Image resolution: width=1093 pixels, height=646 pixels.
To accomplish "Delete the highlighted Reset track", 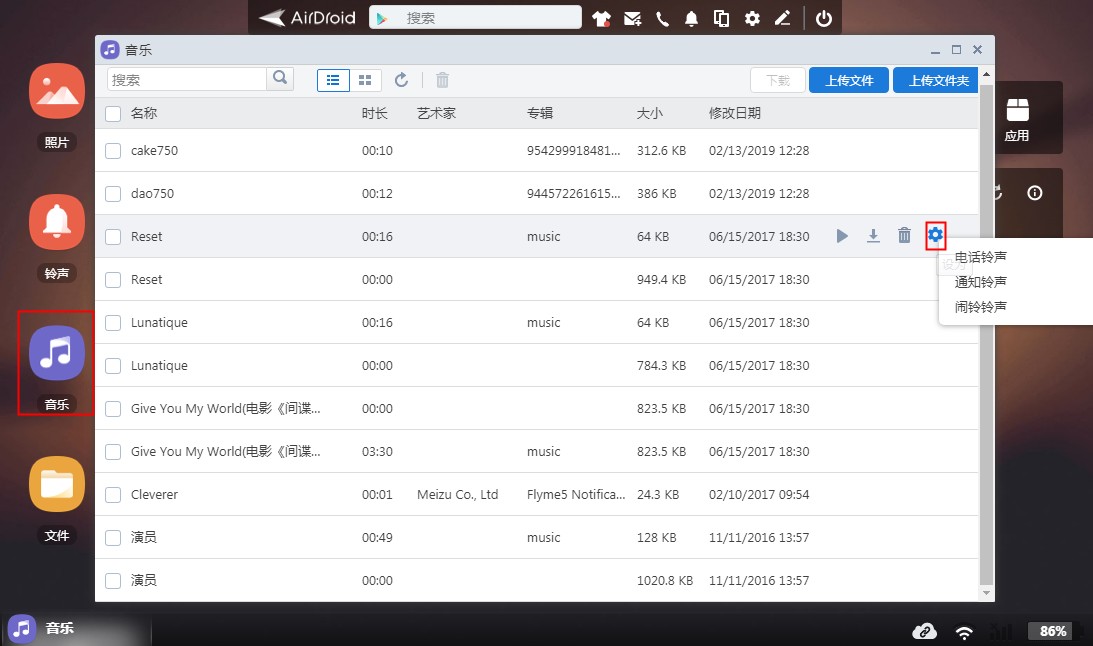I will pyautogui.click(x=904, y=236).
